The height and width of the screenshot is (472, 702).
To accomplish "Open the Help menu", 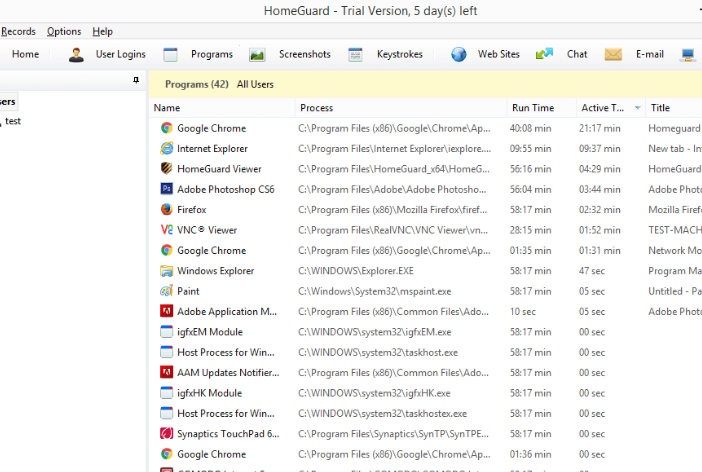I will [103, 31].
